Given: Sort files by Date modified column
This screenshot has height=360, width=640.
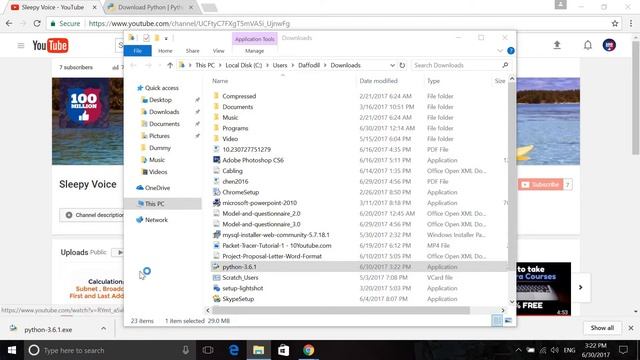Looking at the screenshot, I should (378, 81).
